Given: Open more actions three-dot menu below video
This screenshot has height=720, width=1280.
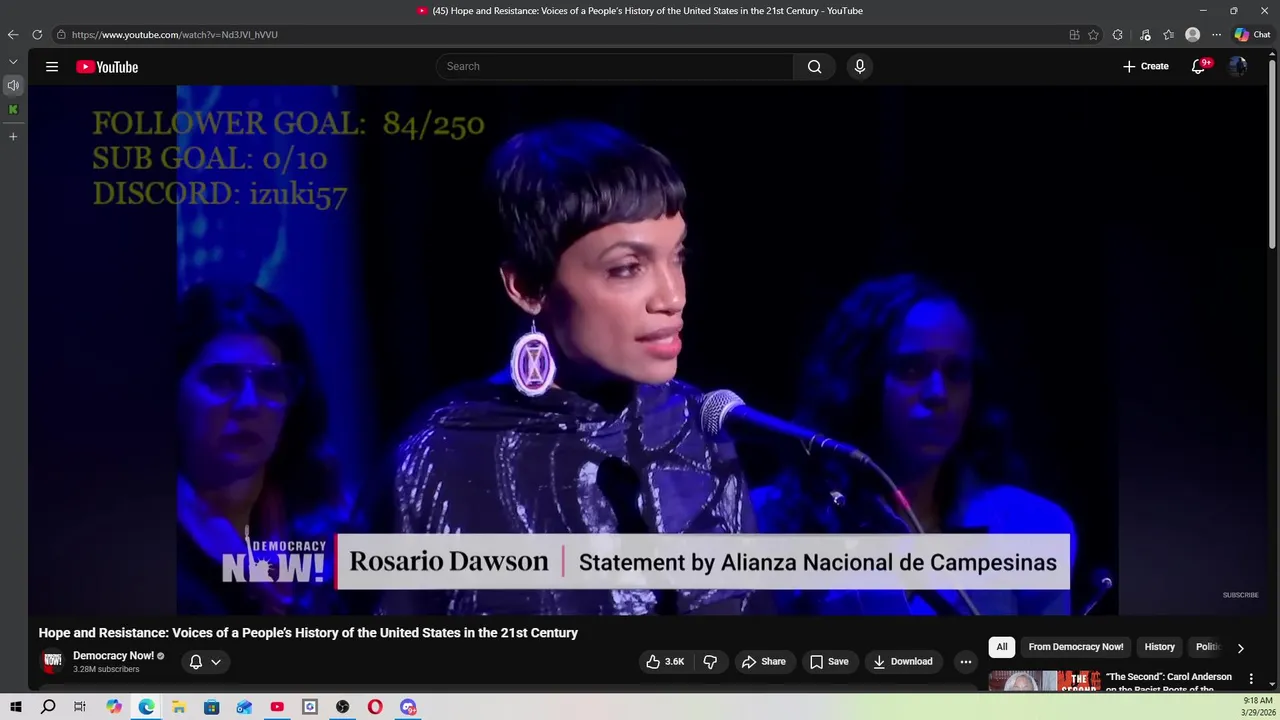Looking at the screenshot, I should pos(966,661).
